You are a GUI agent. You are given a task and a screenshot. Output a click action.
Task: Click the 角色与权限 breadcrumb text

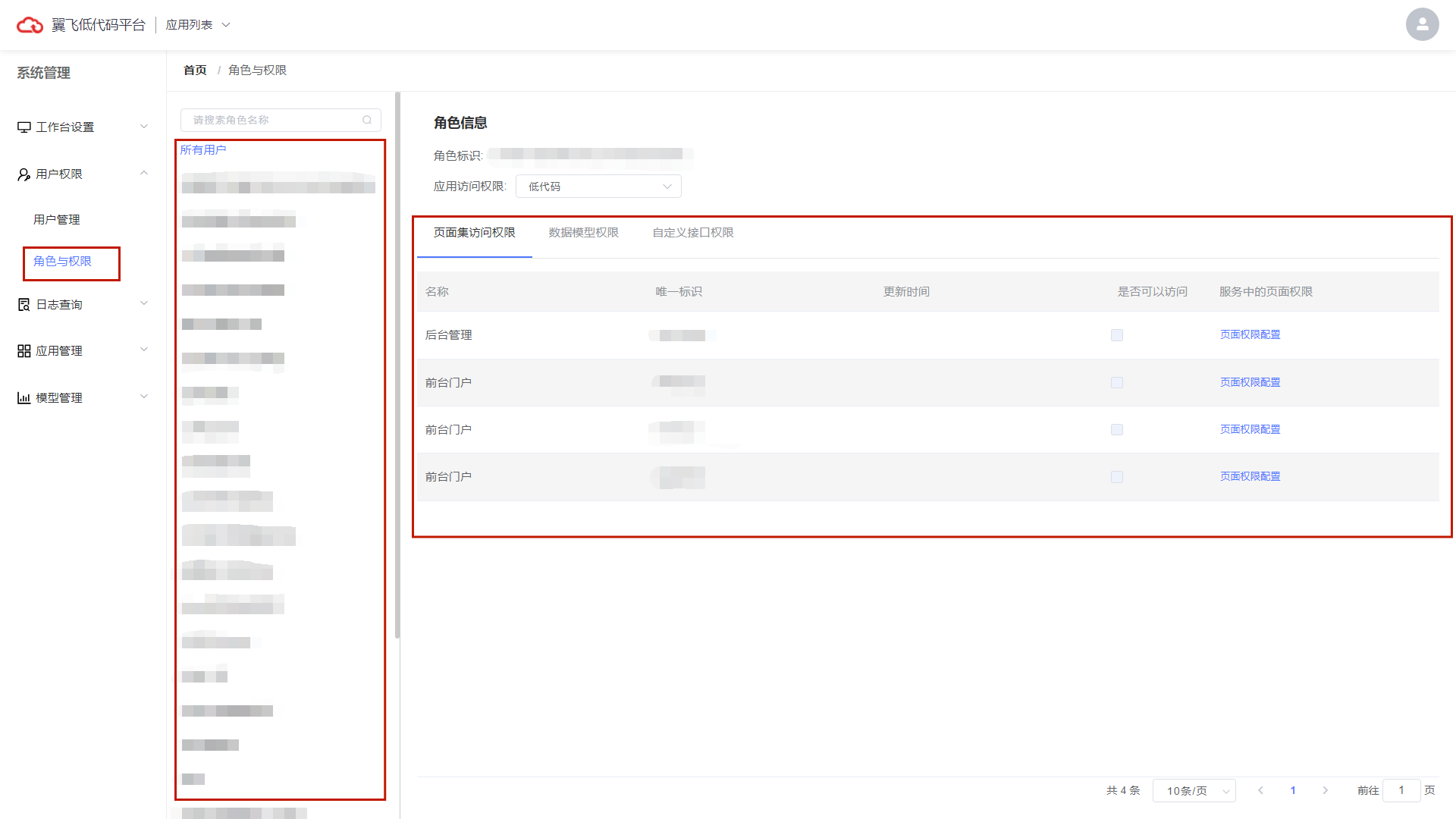point(257,70)
